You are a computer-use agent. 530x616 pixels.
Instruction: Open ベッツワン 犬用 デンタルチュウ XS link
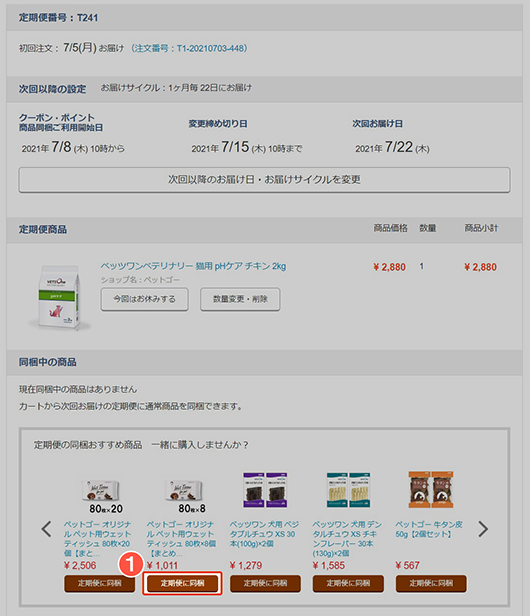coord(347,539)
